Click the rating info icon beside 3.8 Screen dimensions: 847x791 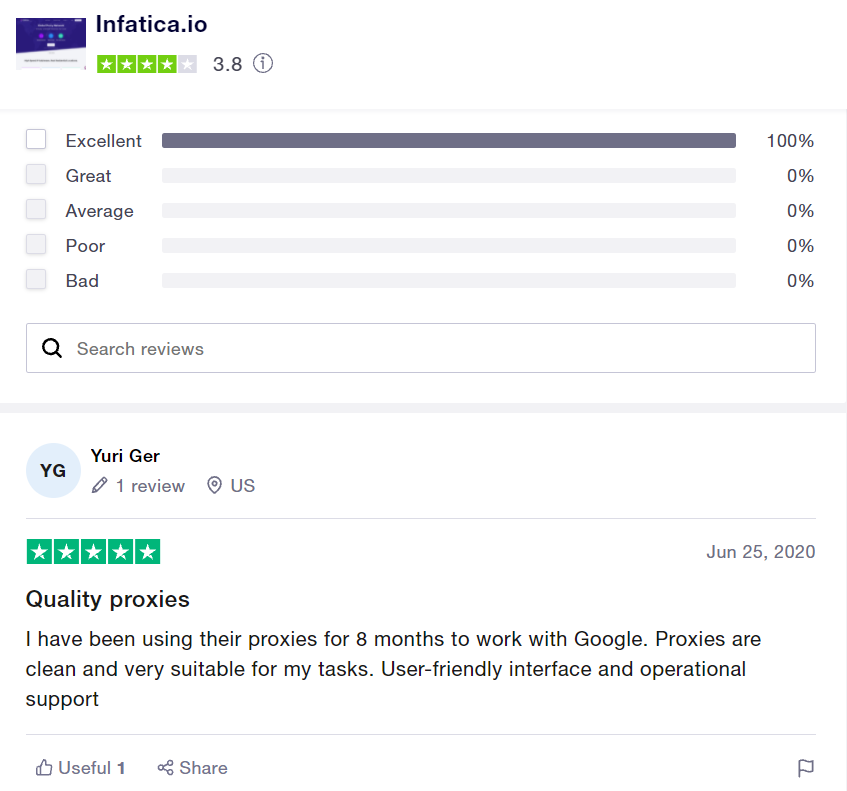[x=263, y=64]
